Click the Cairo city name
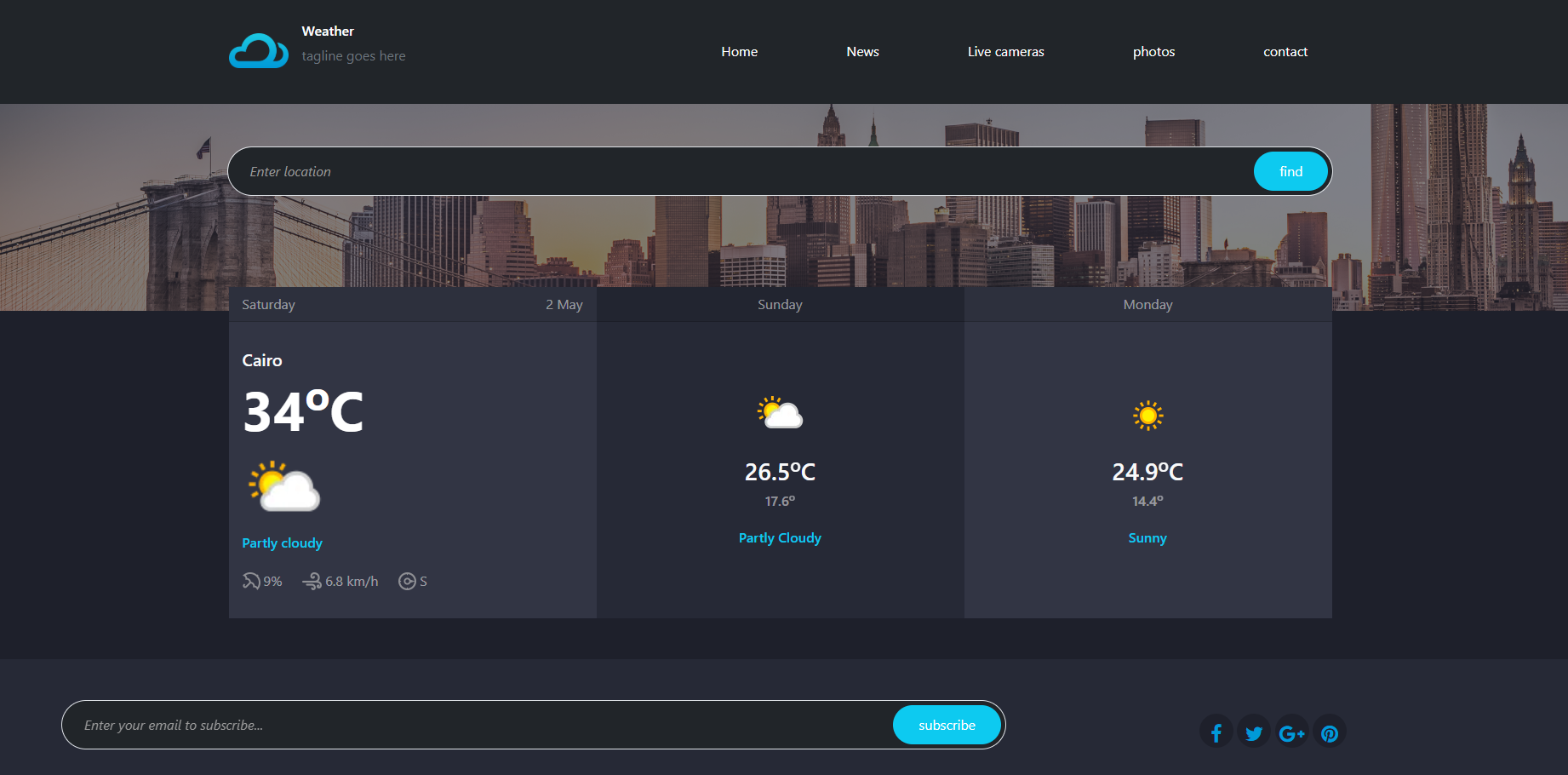The height and width of the screenshot is (775, 1568). [262, 360]
